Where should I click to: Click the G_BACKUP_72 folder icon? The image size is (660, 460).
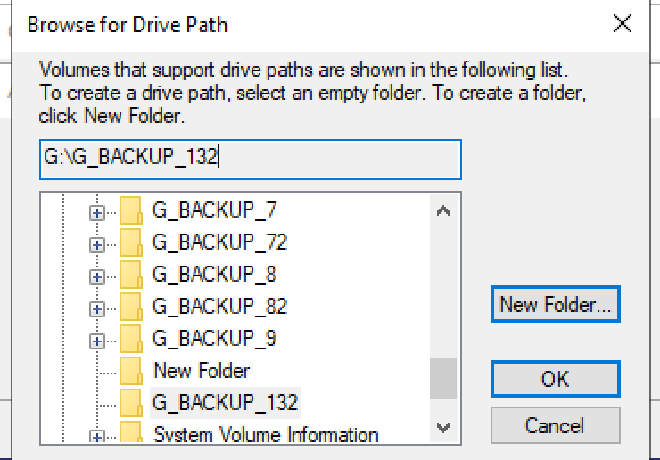coord(130,243)
